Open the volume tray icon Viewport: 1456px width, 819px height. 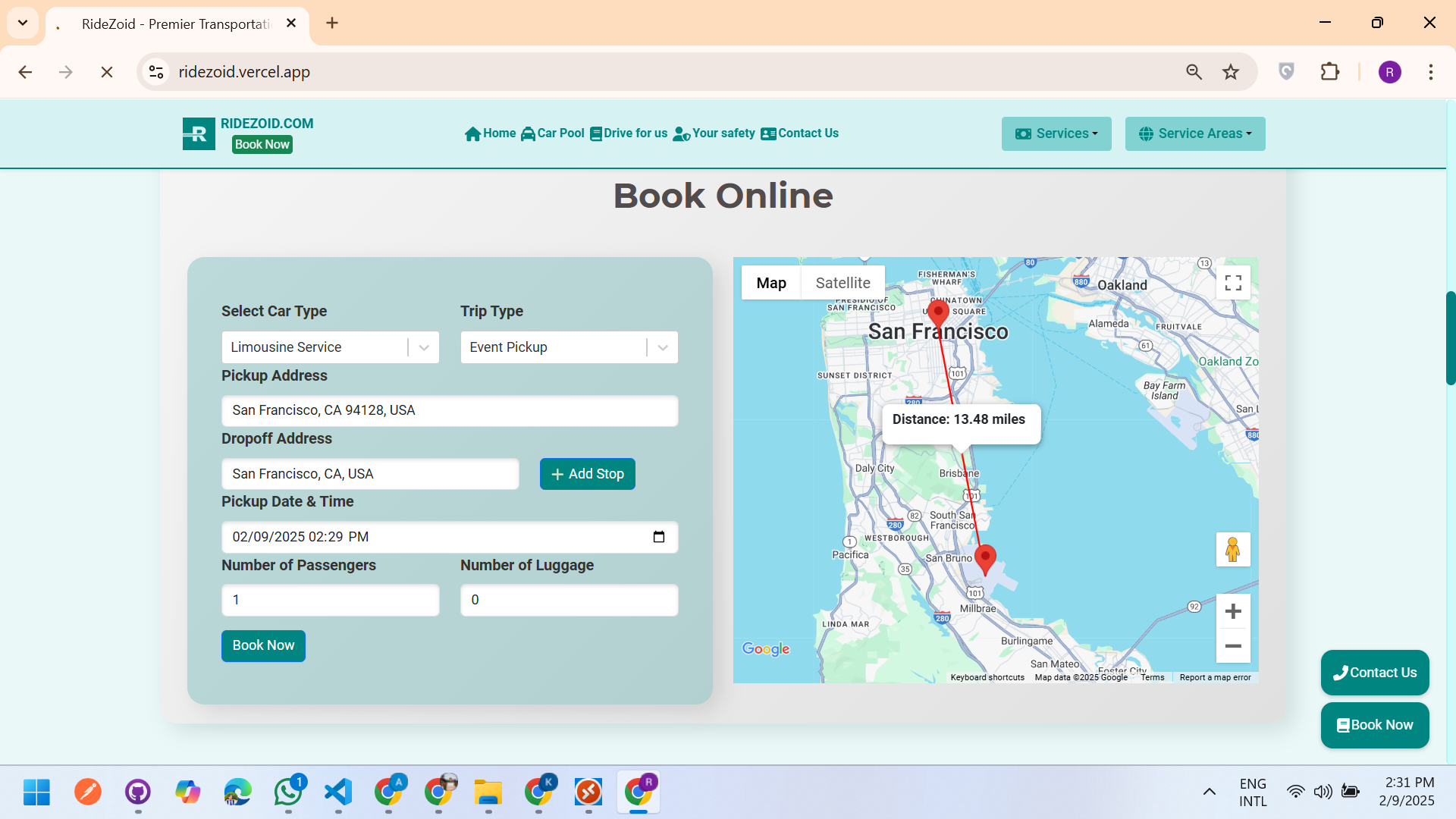tap(1323, 792)
